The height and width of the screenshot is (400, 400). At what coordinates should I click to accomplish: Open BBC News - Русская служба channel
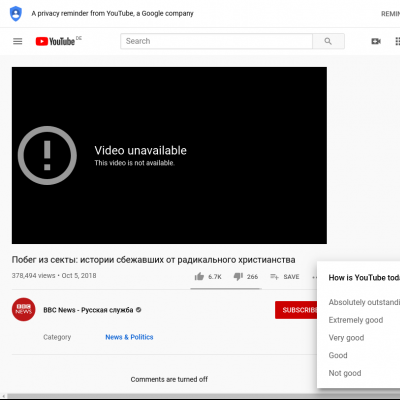[x=88, y=310]
